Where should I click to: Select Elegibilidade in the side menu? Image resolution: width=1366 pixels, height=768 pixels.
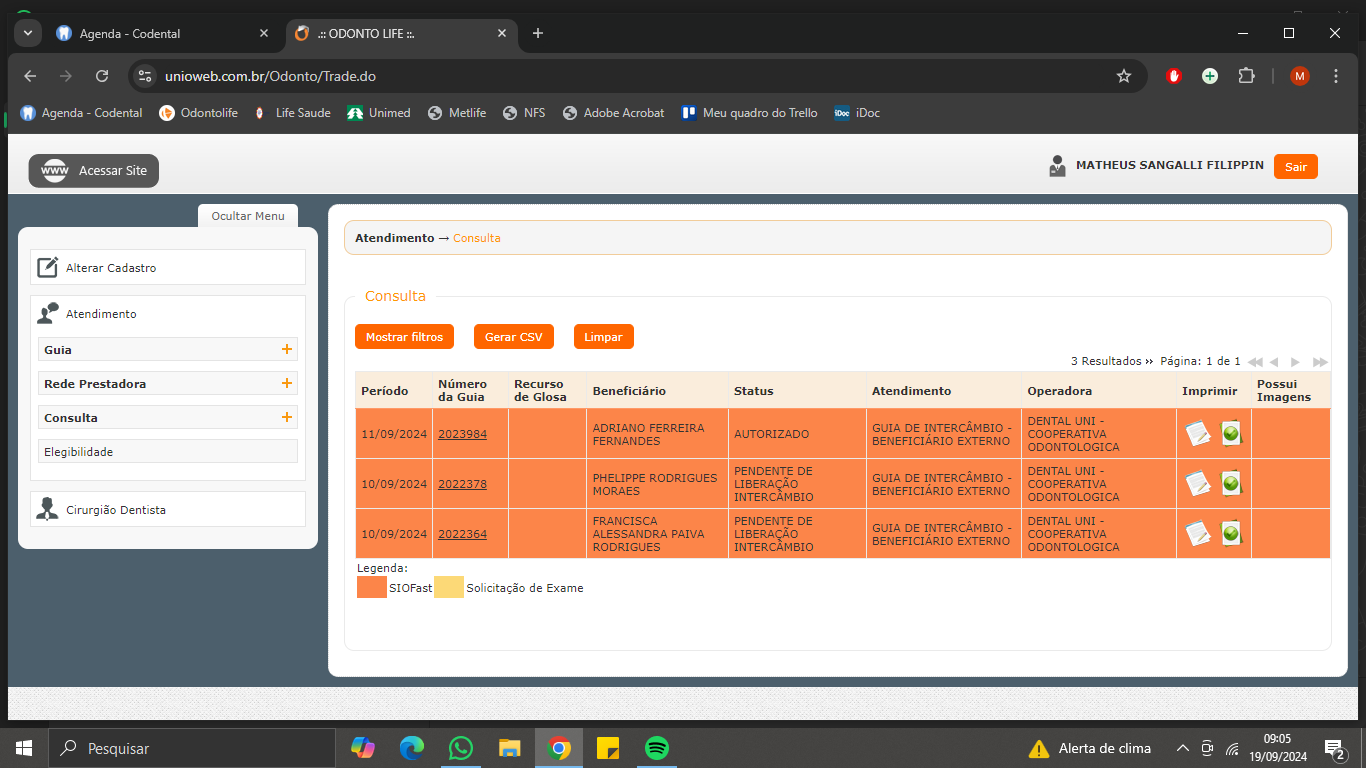pyautogui.click(x=79, y=452)
